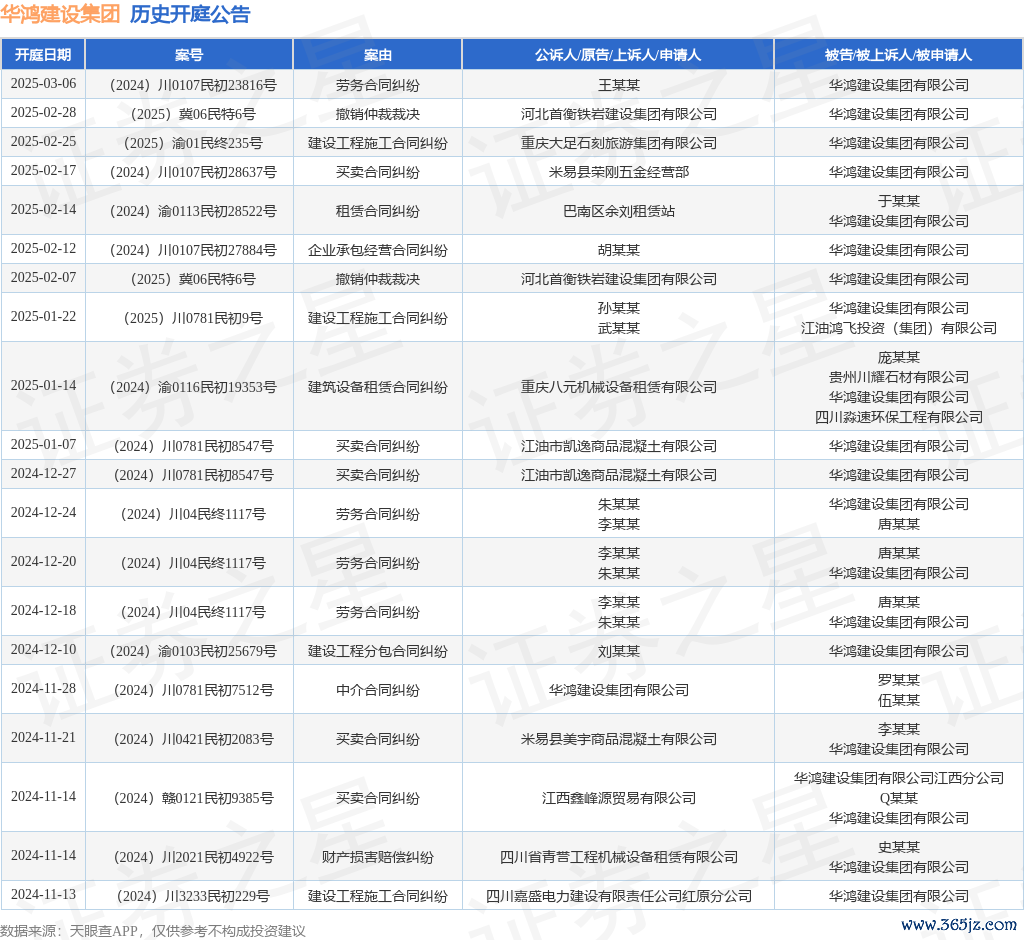Click case number 渝01民终235号
Viewport: 1024px width, 940px height.
click(x=193, y=143)
